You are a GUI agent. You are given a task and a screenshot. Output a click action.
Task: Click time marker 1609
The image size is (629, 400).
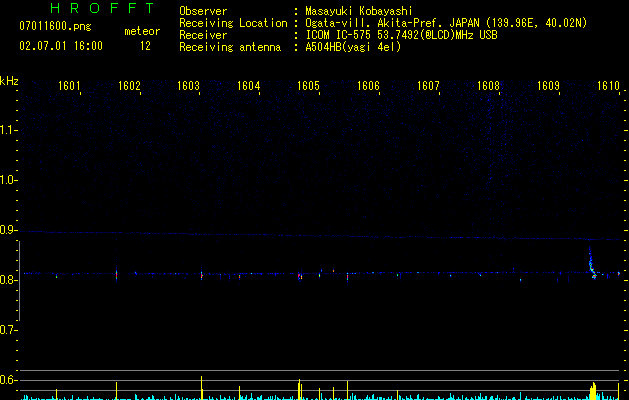tap(548, 86)
